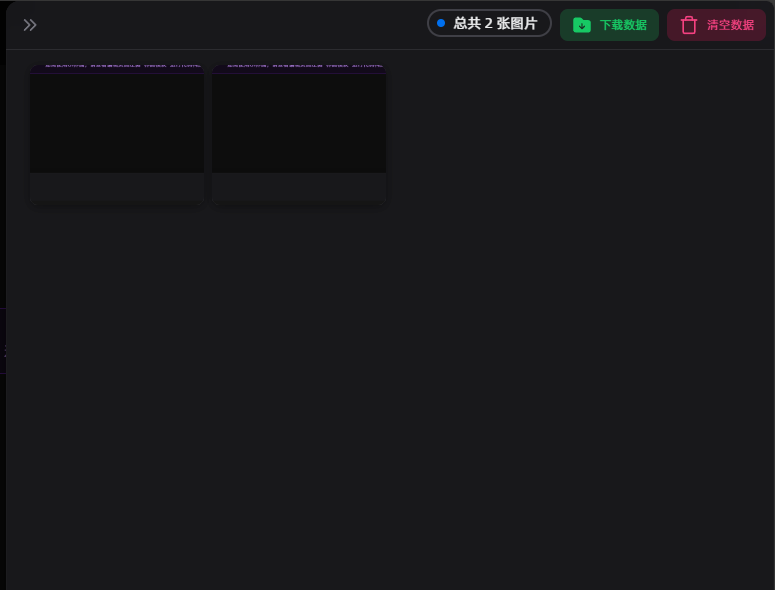Click the caption bar under second thumbnail
775x590 pixels.
click(x=299, y=187)
